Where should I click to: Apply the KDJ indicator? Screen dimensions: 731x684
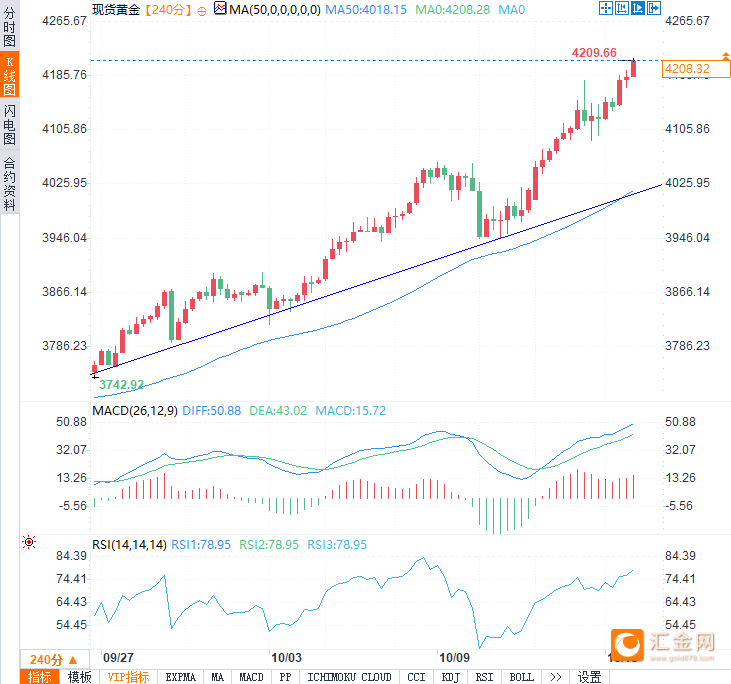pos(451,677)
